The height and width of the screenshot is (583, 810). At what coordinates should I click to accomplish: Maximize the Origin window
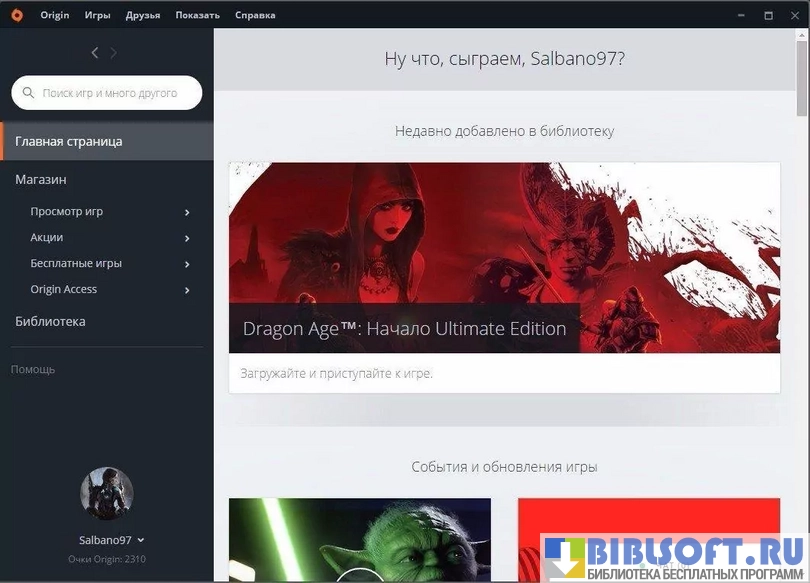pos(768,15)
